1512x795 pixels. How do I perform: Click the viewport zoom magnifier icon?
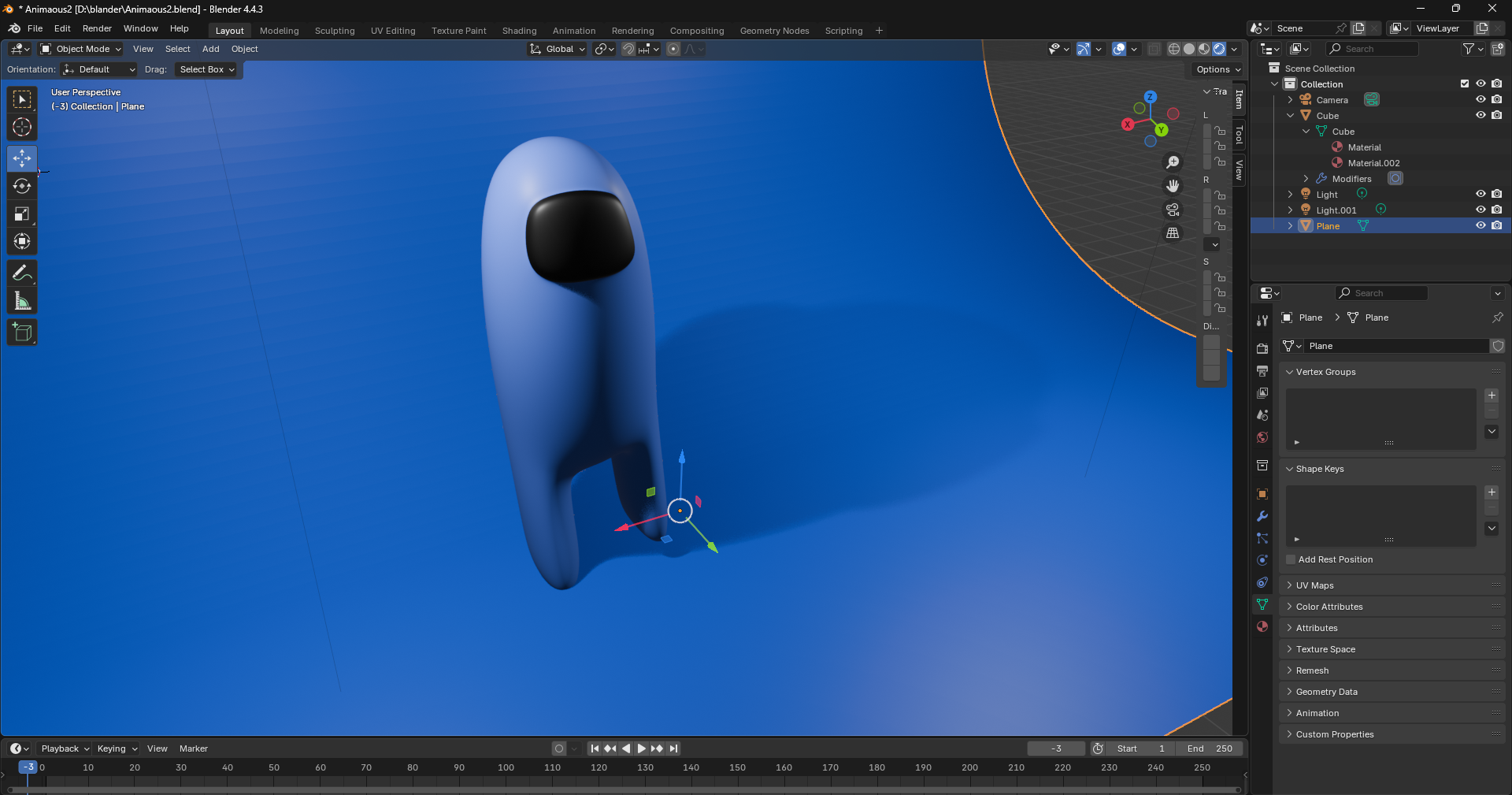[x=1173, y=162]
